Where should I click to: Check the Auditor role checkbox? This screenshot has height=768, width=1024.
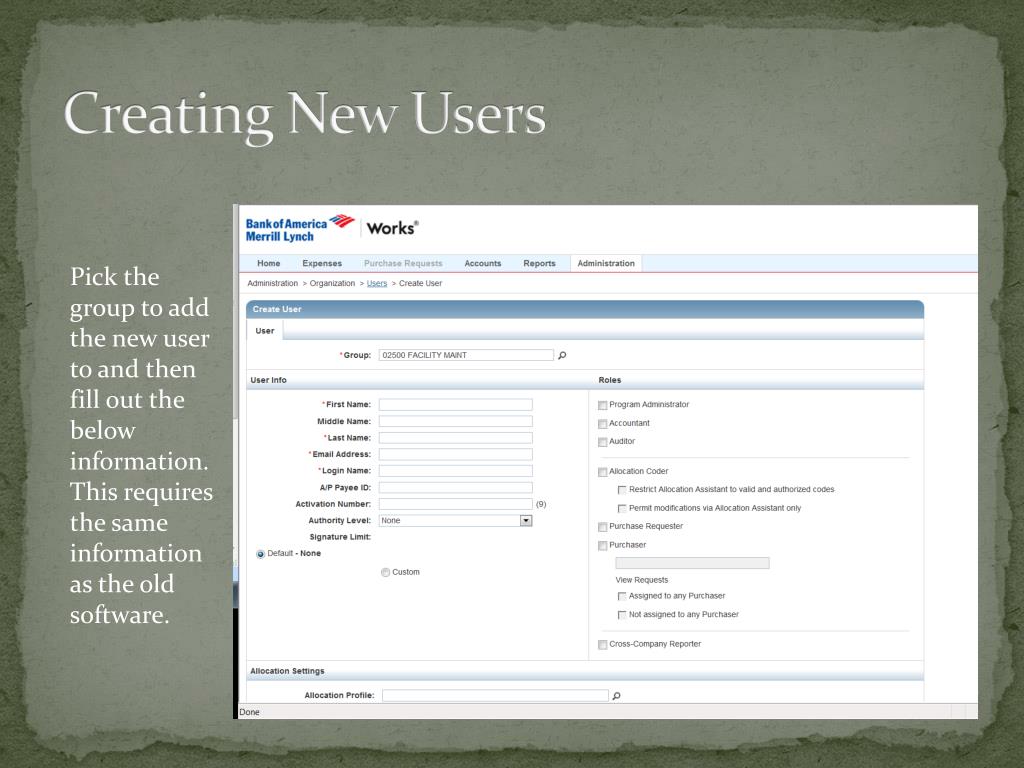pos(603,442)
